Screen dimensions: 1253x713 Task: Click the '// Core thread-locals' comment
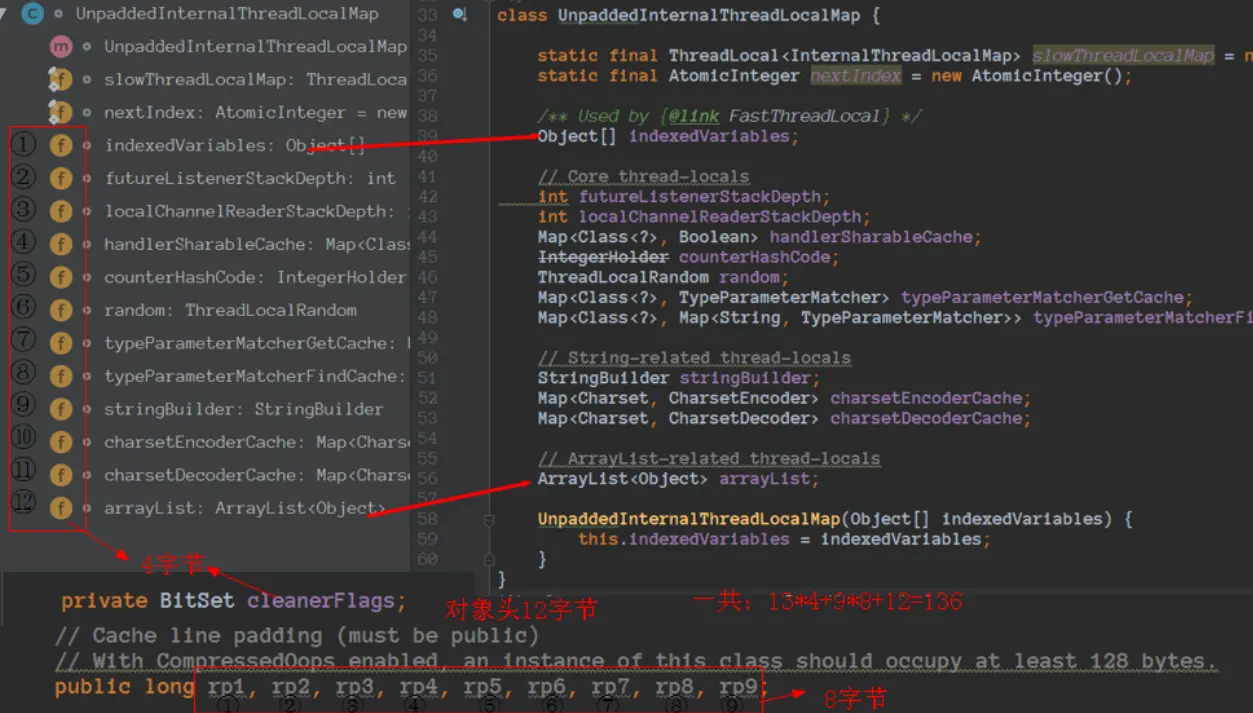643,177
